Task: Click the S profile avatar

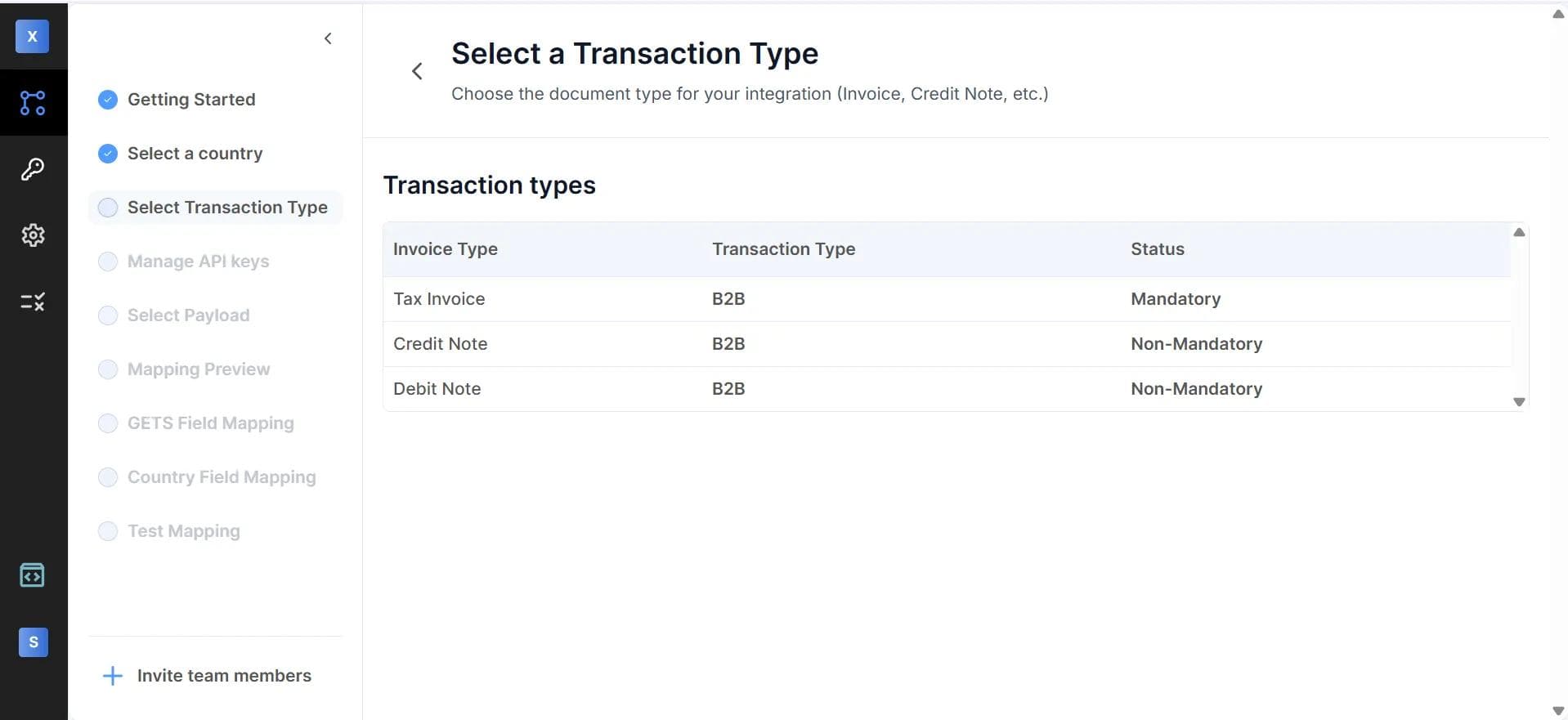Action: click(x=32, y=642)
